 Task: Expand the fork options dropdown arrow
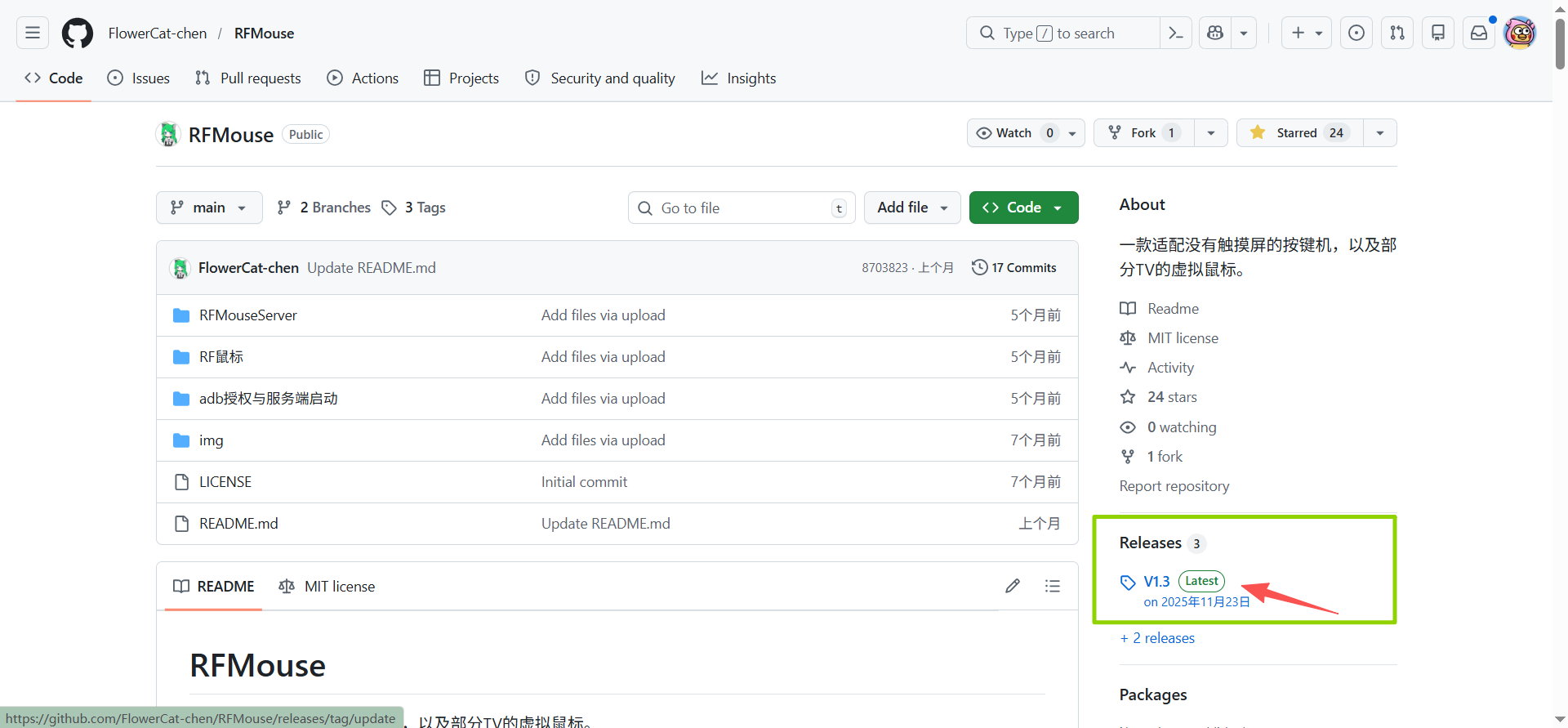pos(1211,133)
